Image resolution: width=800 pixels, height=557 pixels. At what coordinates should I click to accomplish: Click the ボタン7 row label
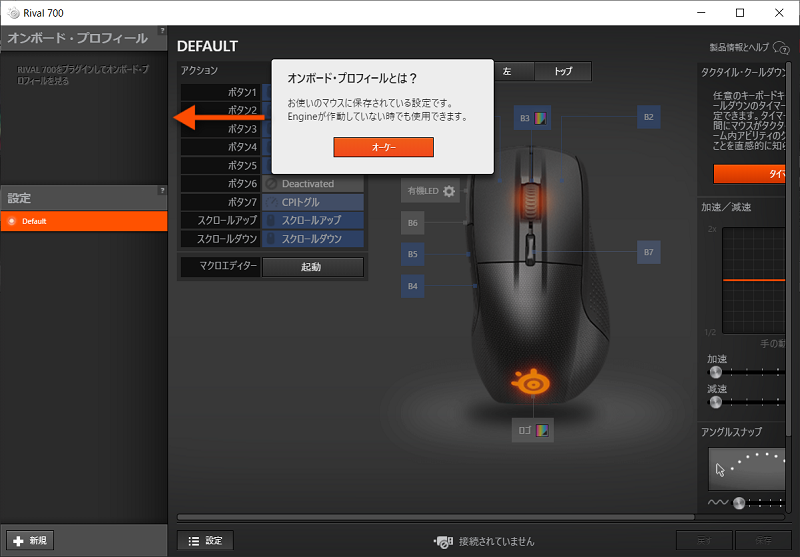pyautogui.click(x=220, y=202)
